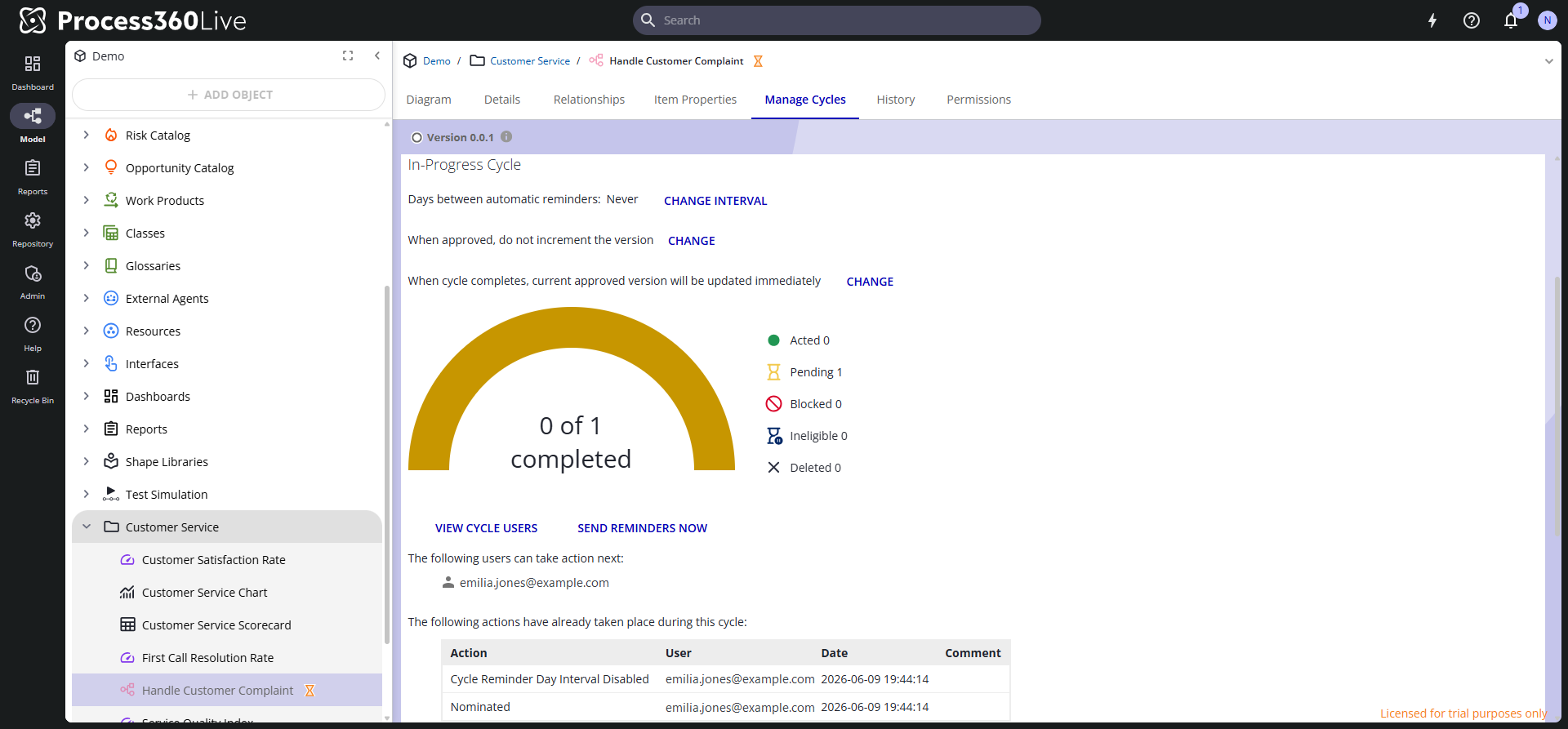Expand the header chevron at top right

(x=1548, y=61)
